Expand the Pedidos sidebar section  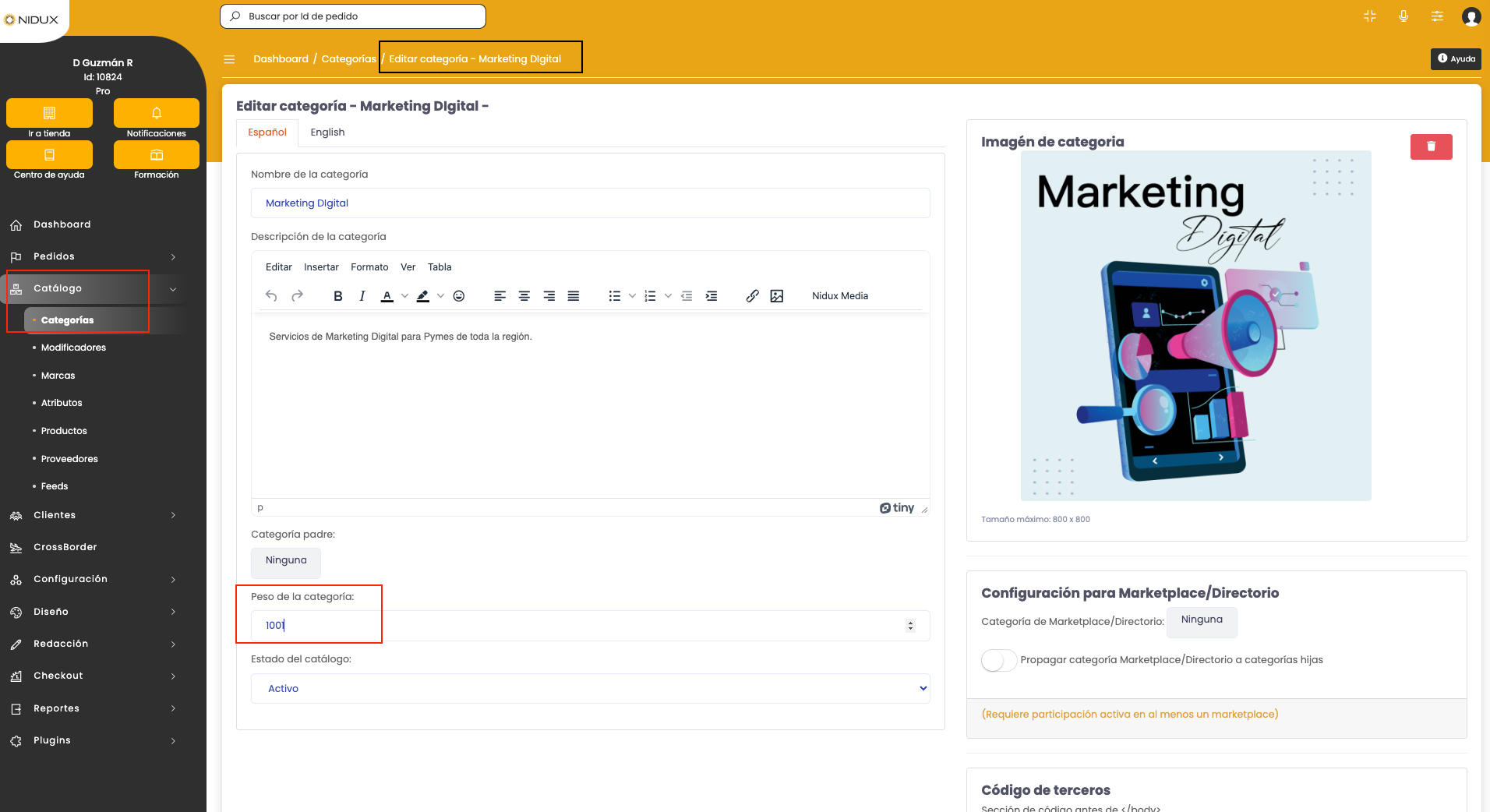pos(94,256)
